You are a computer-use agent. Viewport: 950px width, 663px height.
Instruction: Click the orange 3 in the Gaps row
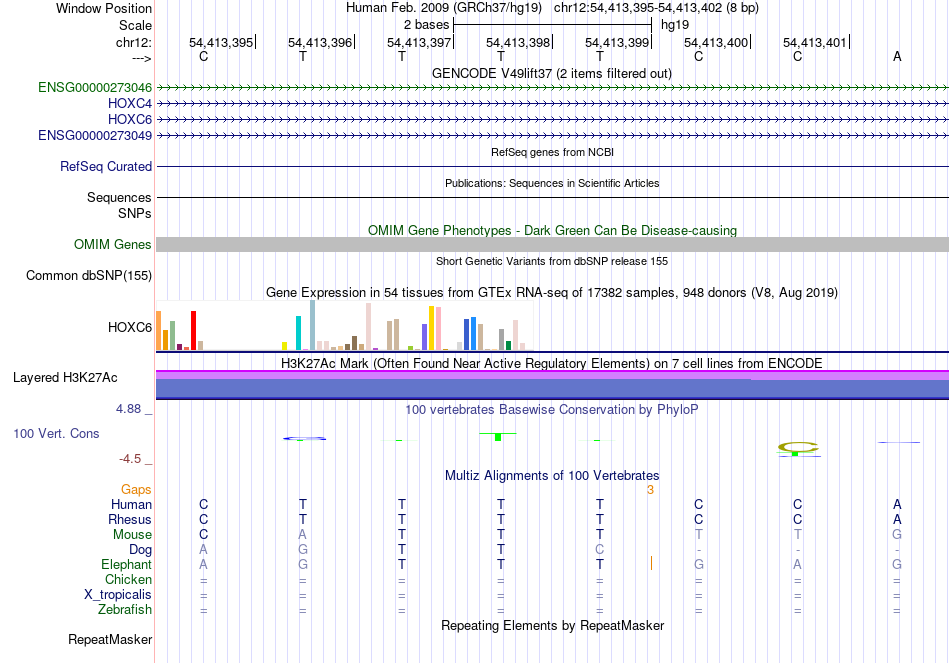650,490
